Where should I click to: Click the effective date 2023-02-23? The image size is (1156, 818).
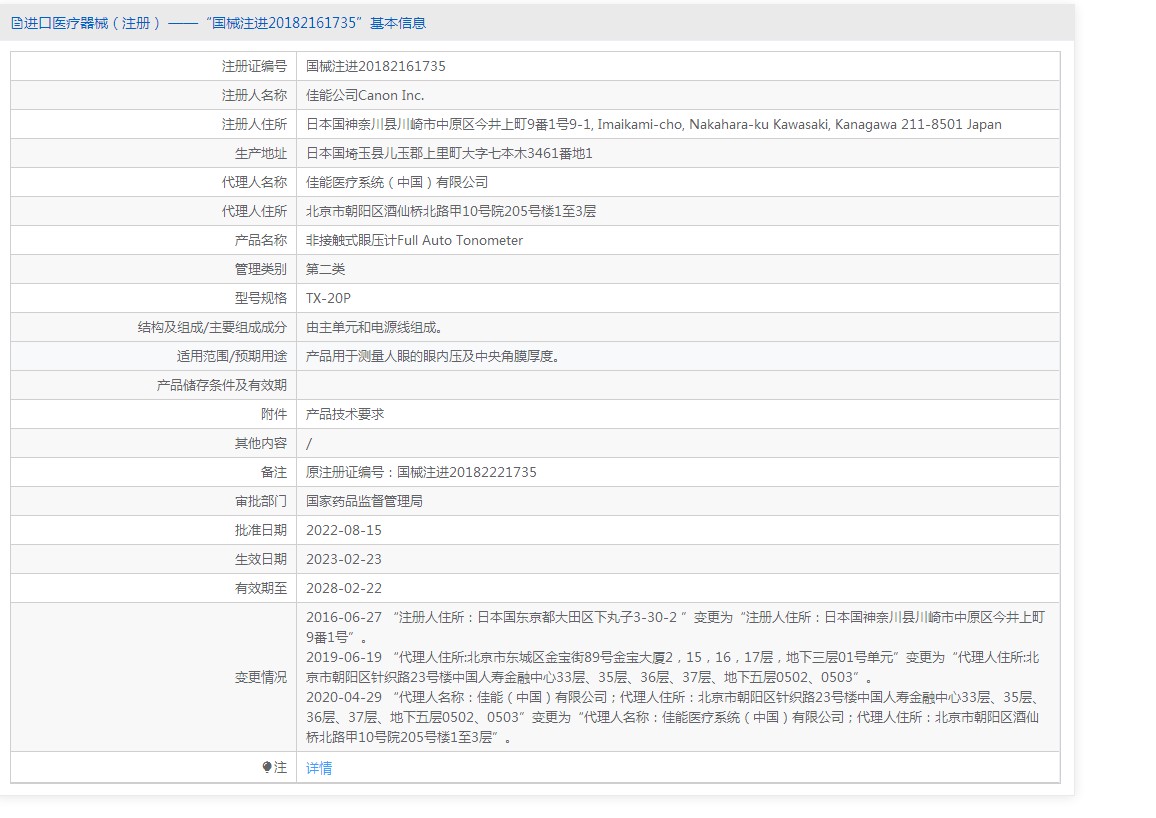344,559
